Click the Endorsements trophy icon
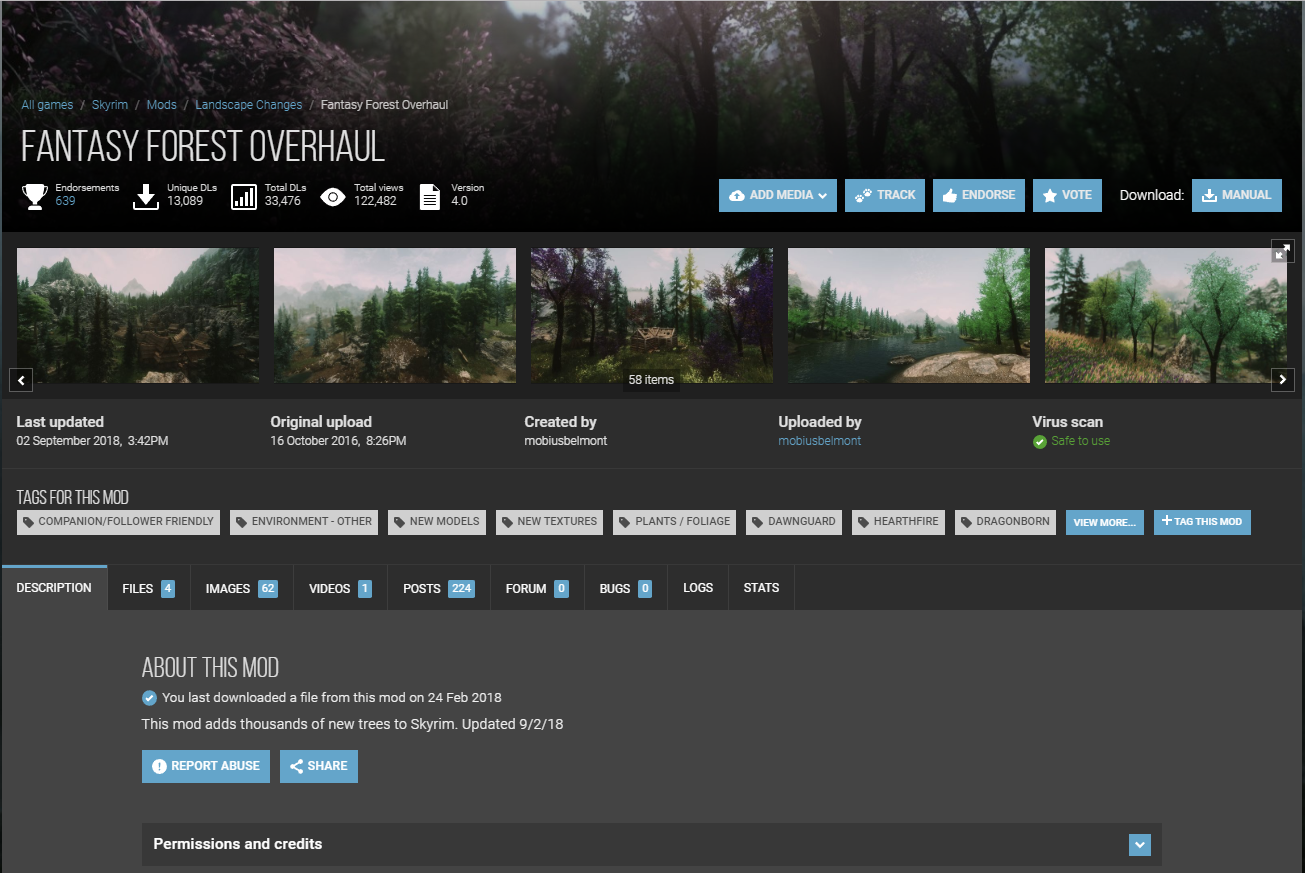This screenshot has width=1305, height=873. coord(35,196)
